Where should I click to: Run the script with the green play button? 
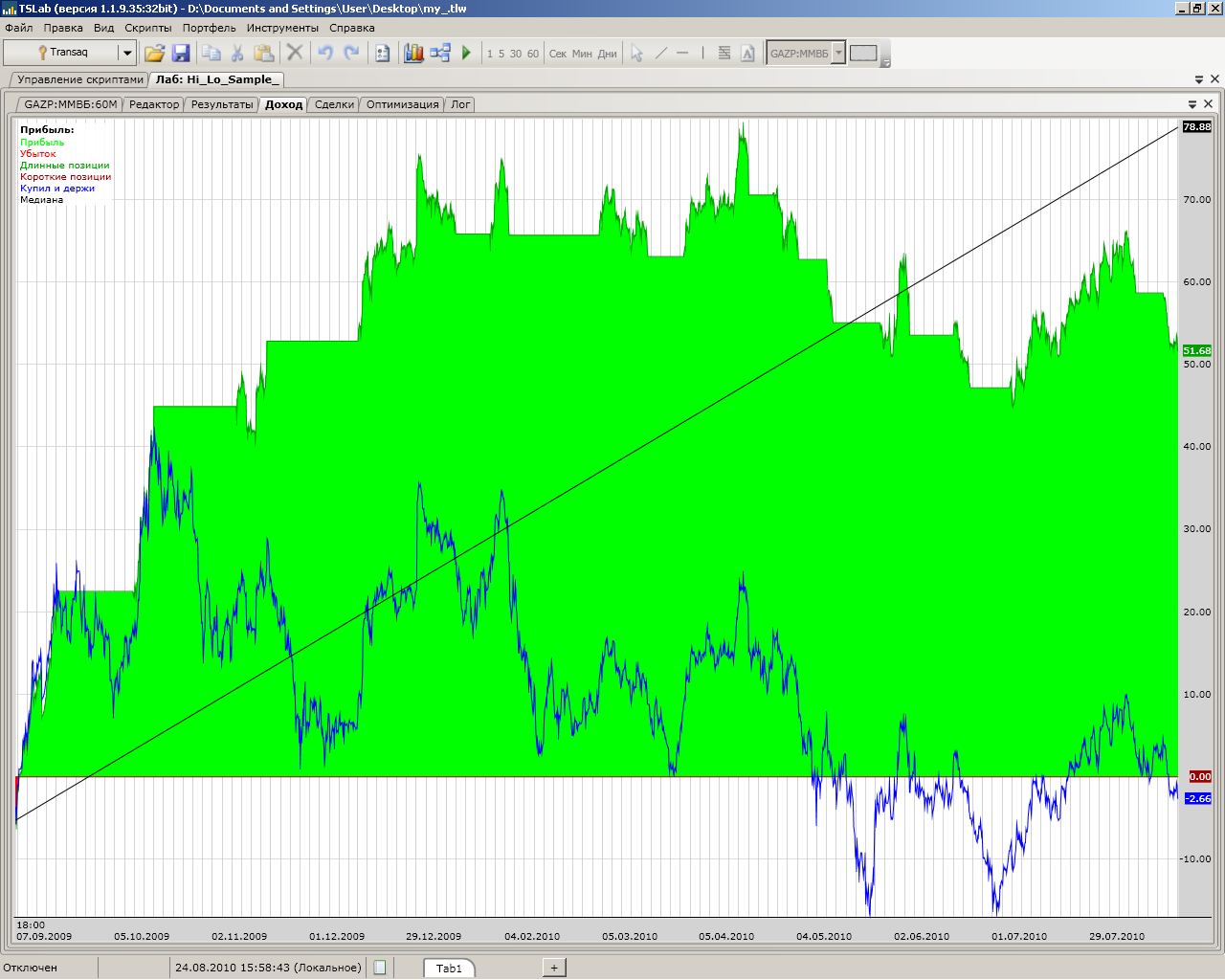click(466, 53)
